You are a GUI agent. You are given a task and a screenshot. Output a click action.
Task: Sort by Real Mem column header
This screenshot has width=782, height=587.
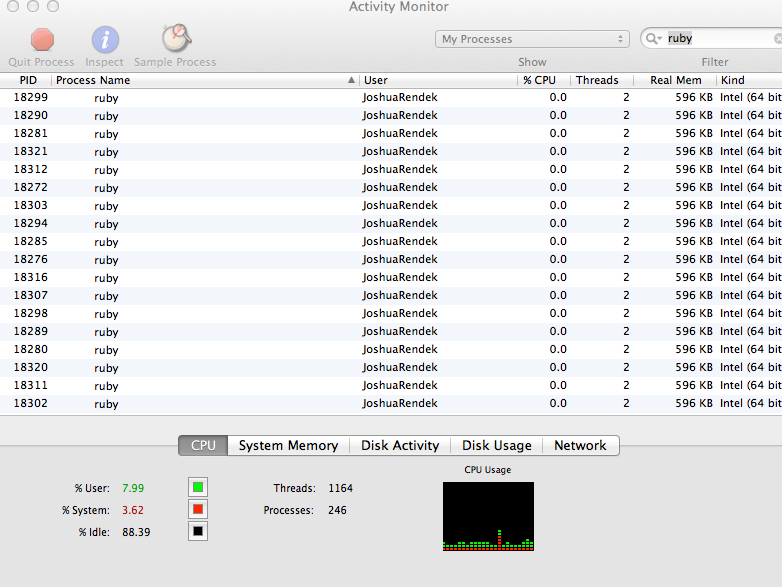tap(675, 80)
